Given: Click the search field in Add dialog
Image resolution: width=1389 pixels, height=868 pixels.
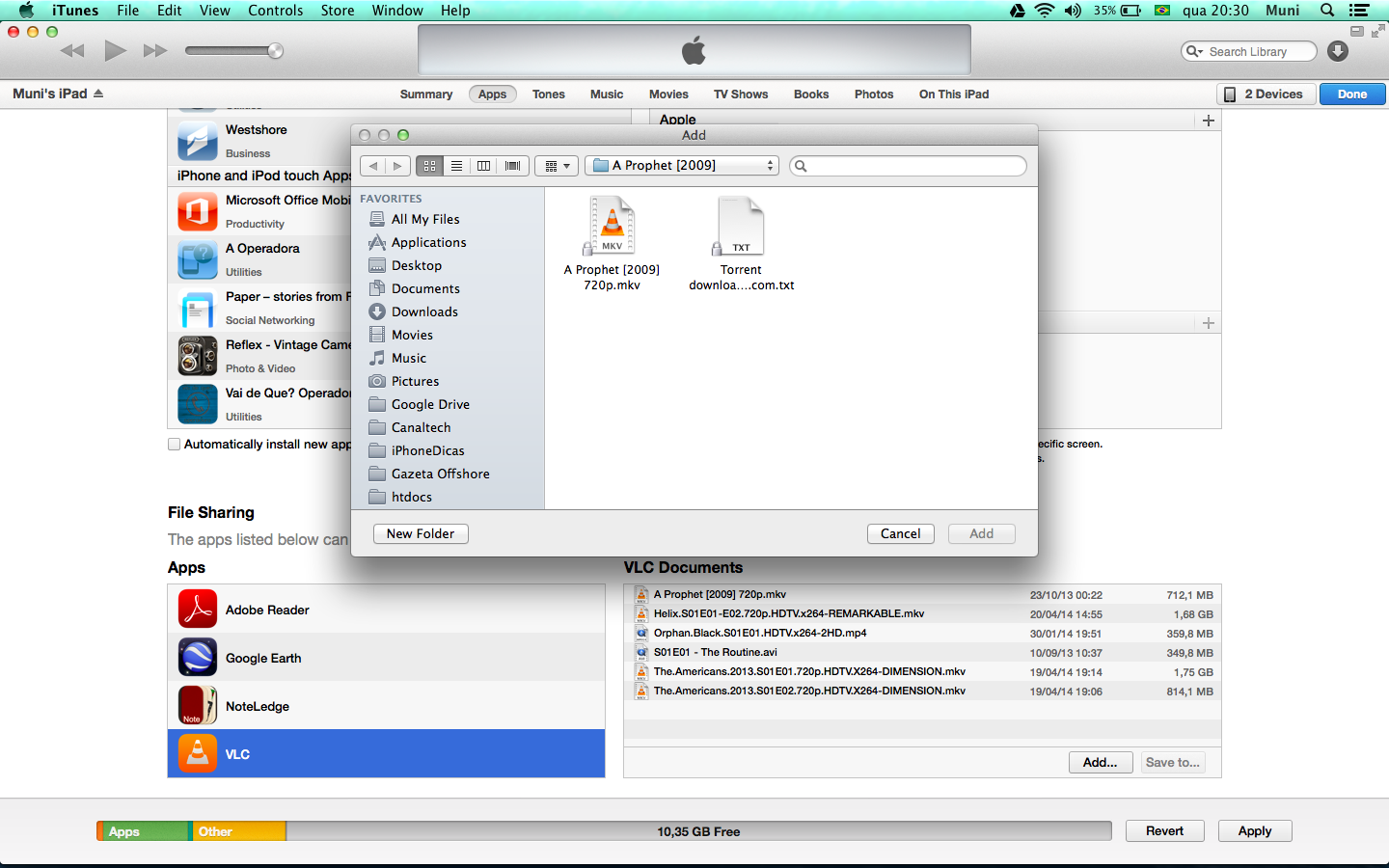Looking at the screenshot, I should tap(908, 166).
